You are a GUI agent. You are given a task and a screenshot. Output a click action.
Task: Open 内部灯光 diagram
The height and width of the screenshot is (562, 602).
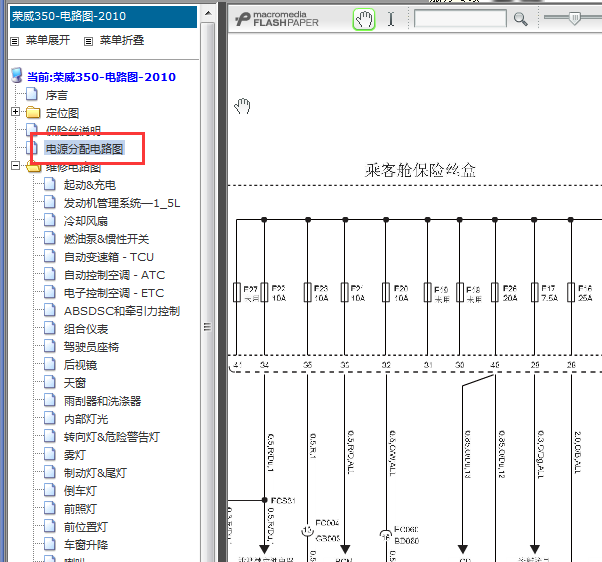pyautogui.click(x=86, y=420)
